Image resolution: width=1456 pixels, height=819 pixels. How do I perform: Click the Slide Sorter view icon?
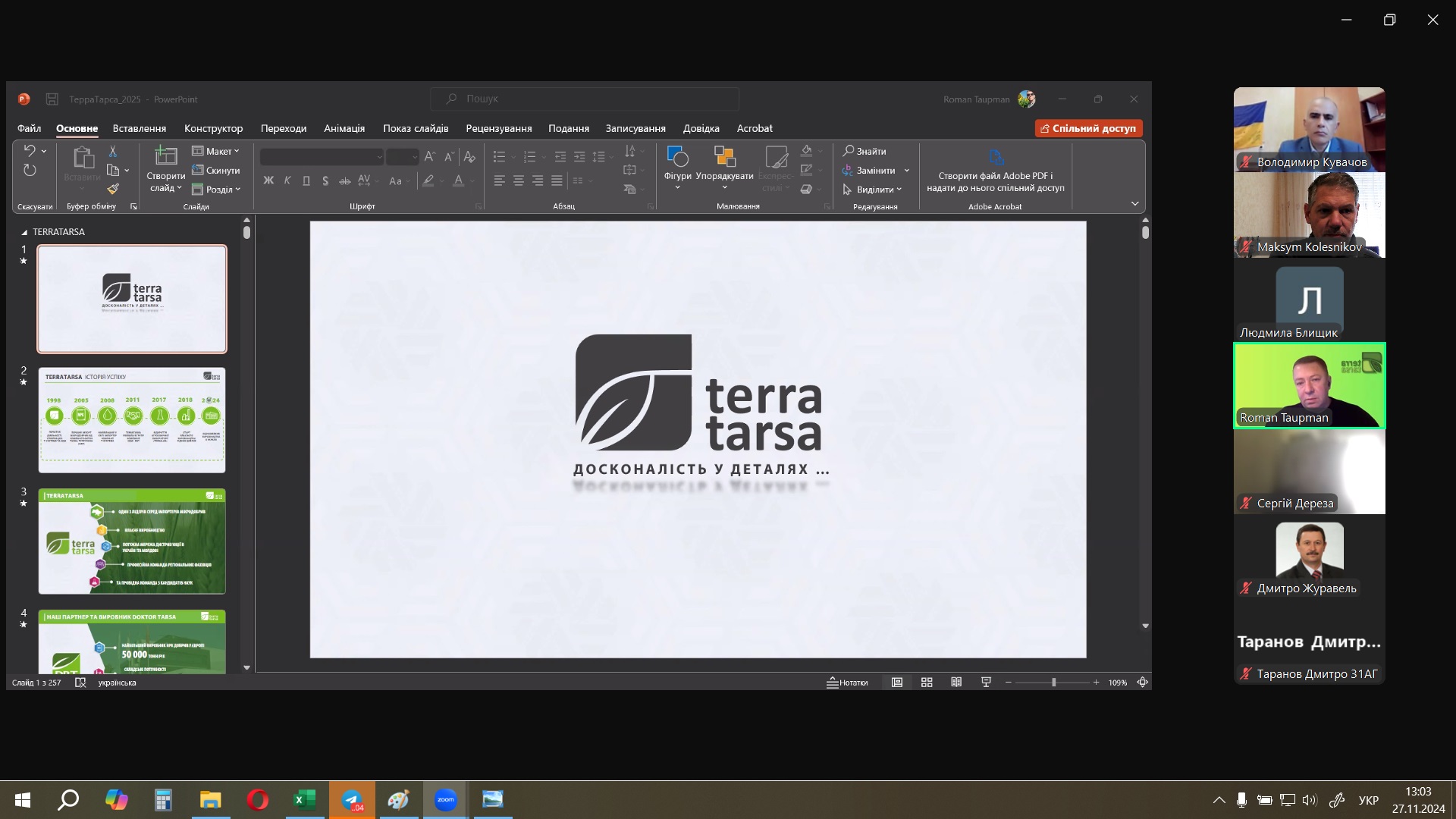pyautogui.click(x=927, y=682)
